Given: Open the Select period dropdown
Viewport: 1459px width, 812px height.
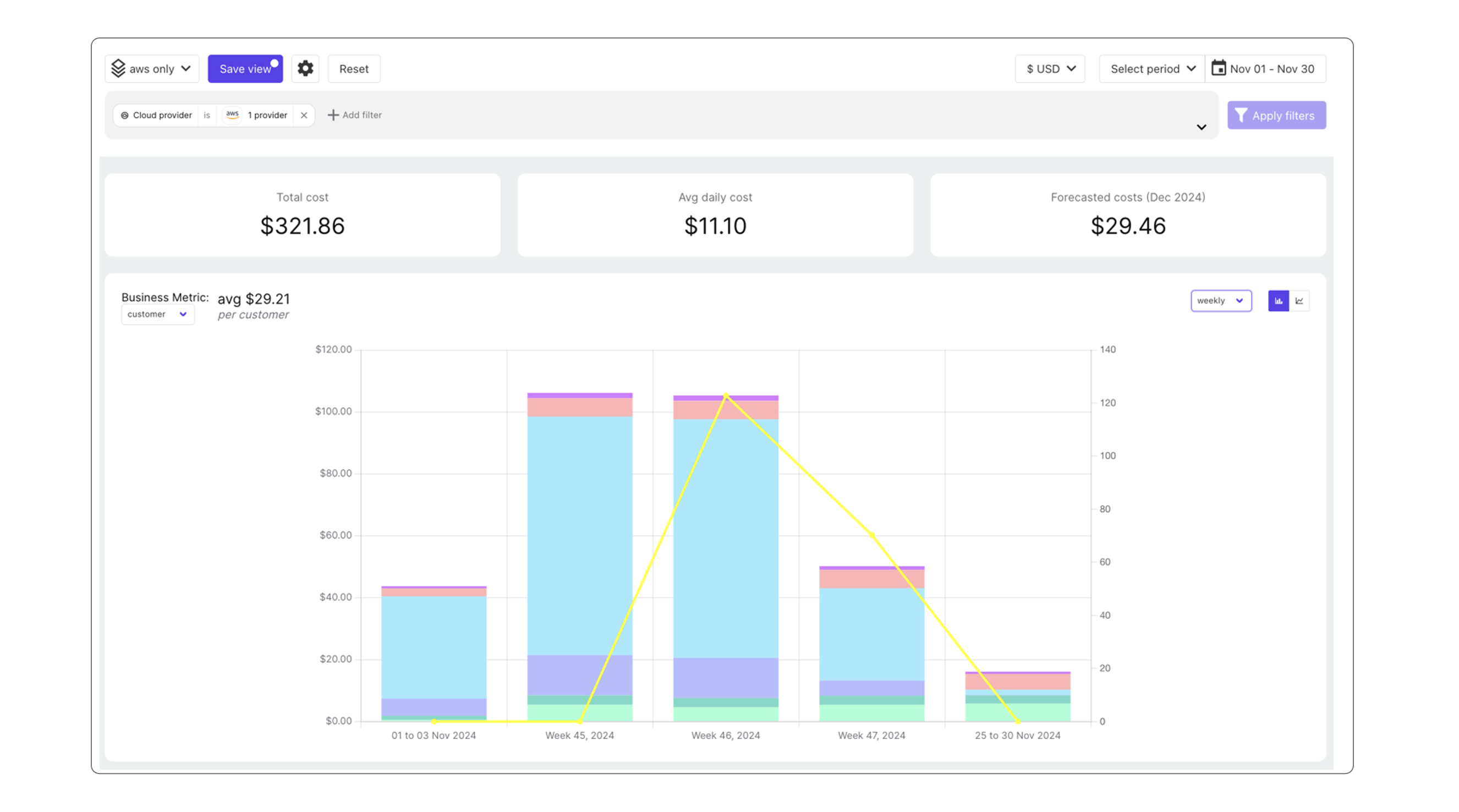Looking at the screenshot, I should pos(1151,69).
